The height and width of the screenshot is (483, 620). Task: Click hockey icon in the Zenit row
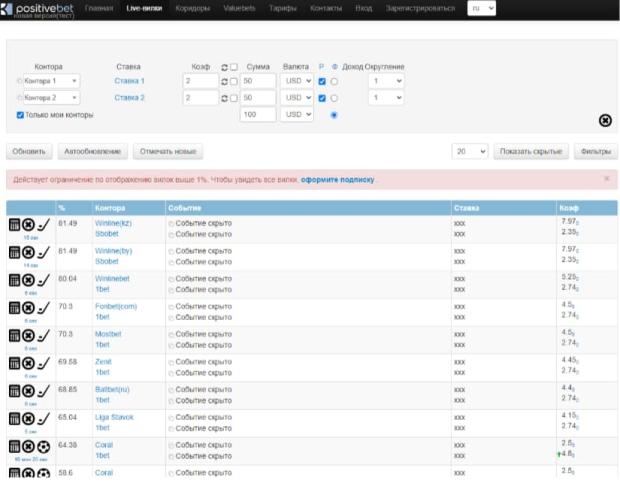click(x=43, y=363)
